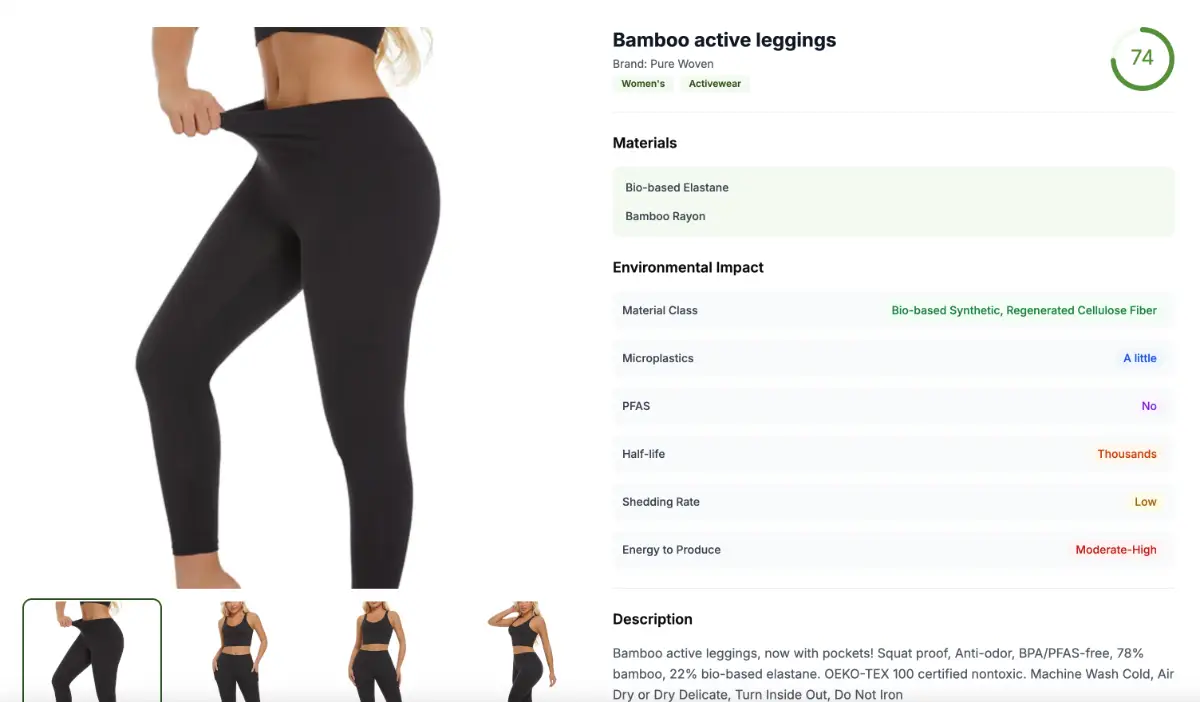Open the second product thumbnail
This screenshot has width=1200, height=702.
coord(239,650)
